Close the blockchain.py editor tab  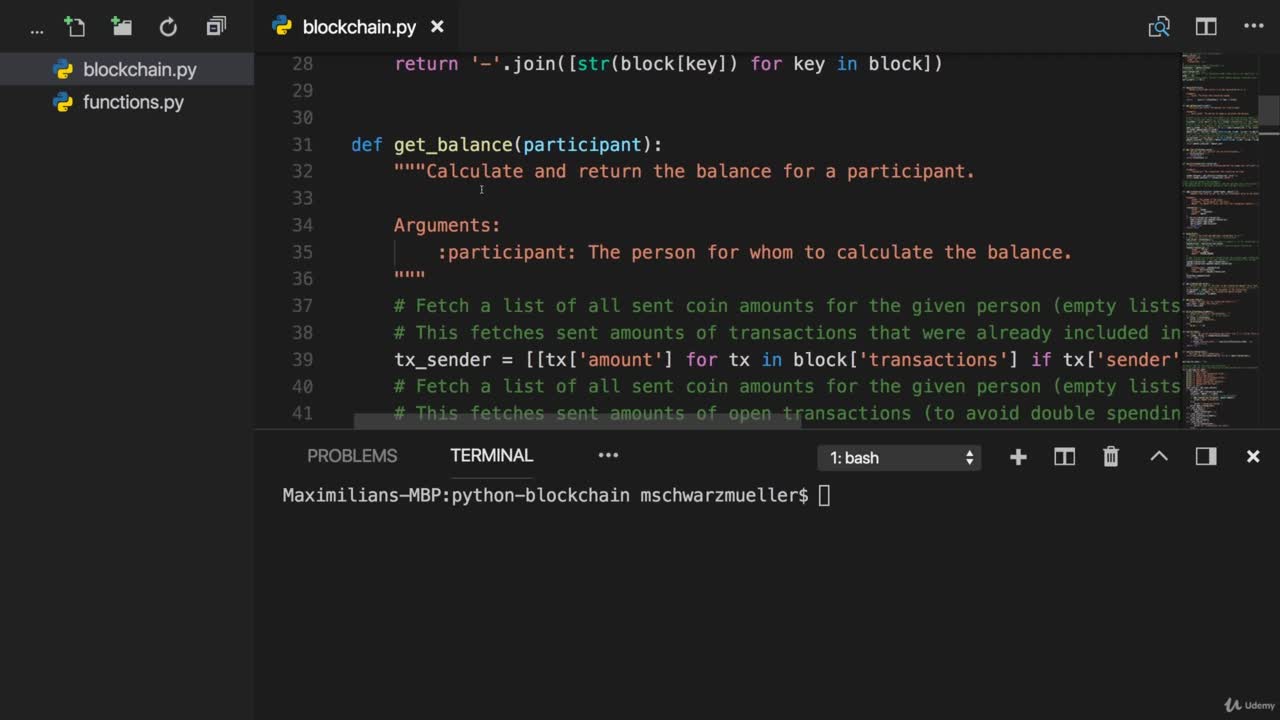point(437,27)
